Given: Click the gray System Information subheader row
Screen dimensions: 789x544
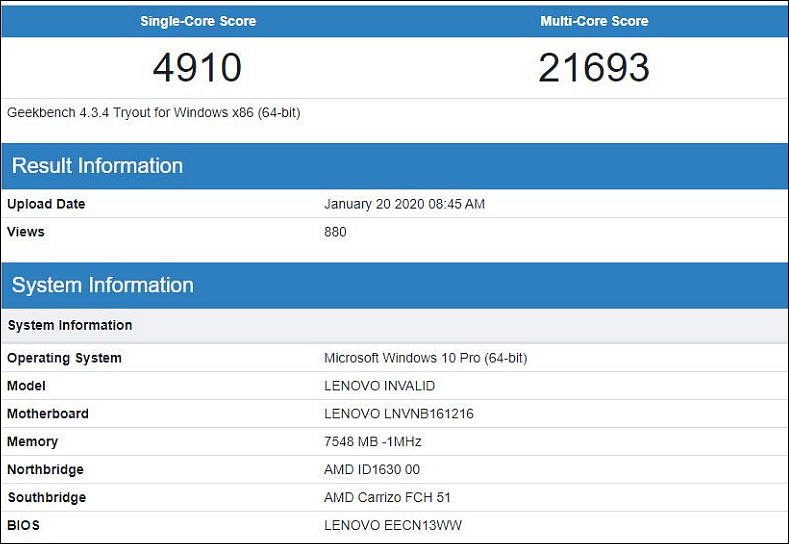Looking at the screenshot, I should coord(394,326).
